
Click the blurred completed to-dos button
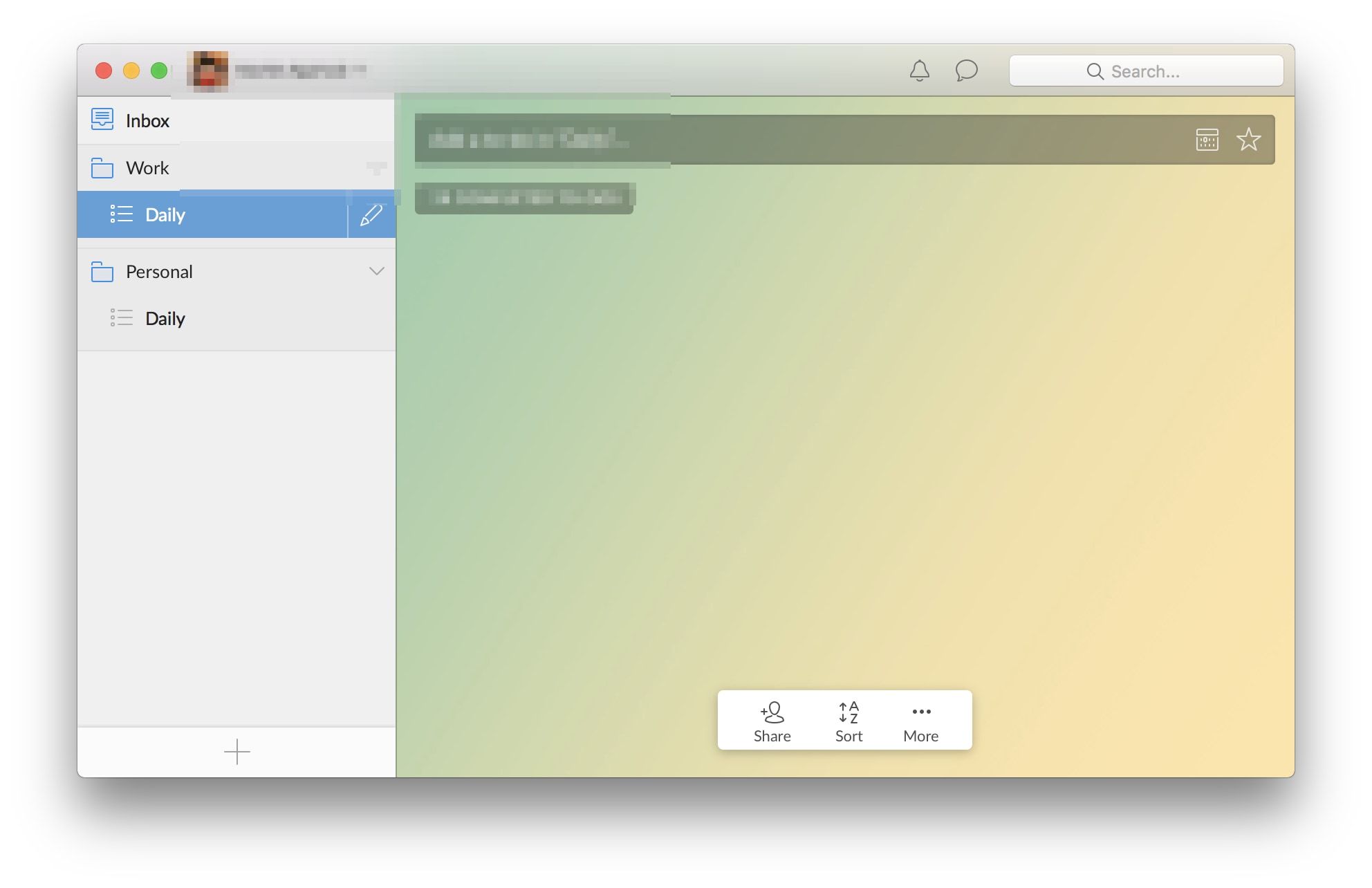pos(524,198)
